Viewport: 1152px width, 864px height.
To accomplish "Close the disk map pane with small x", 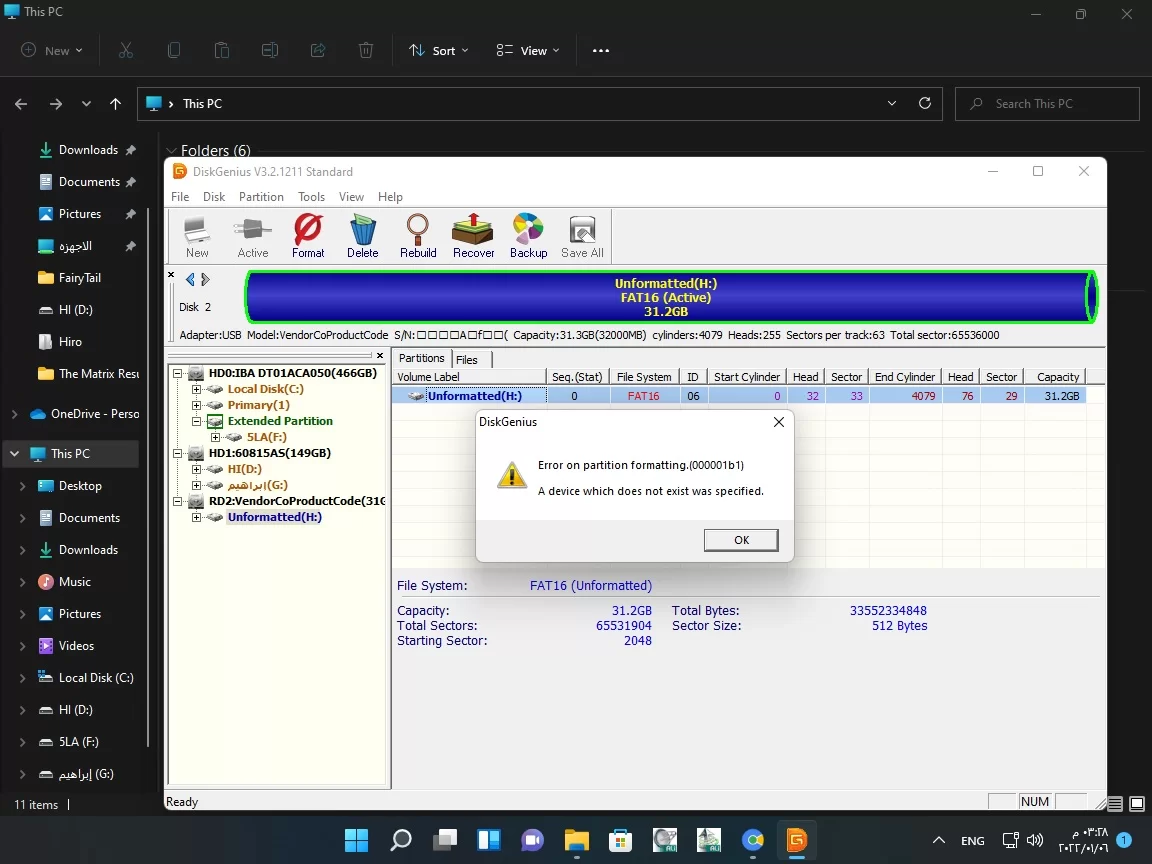I will pyautogui.click(x=171, y=276).
